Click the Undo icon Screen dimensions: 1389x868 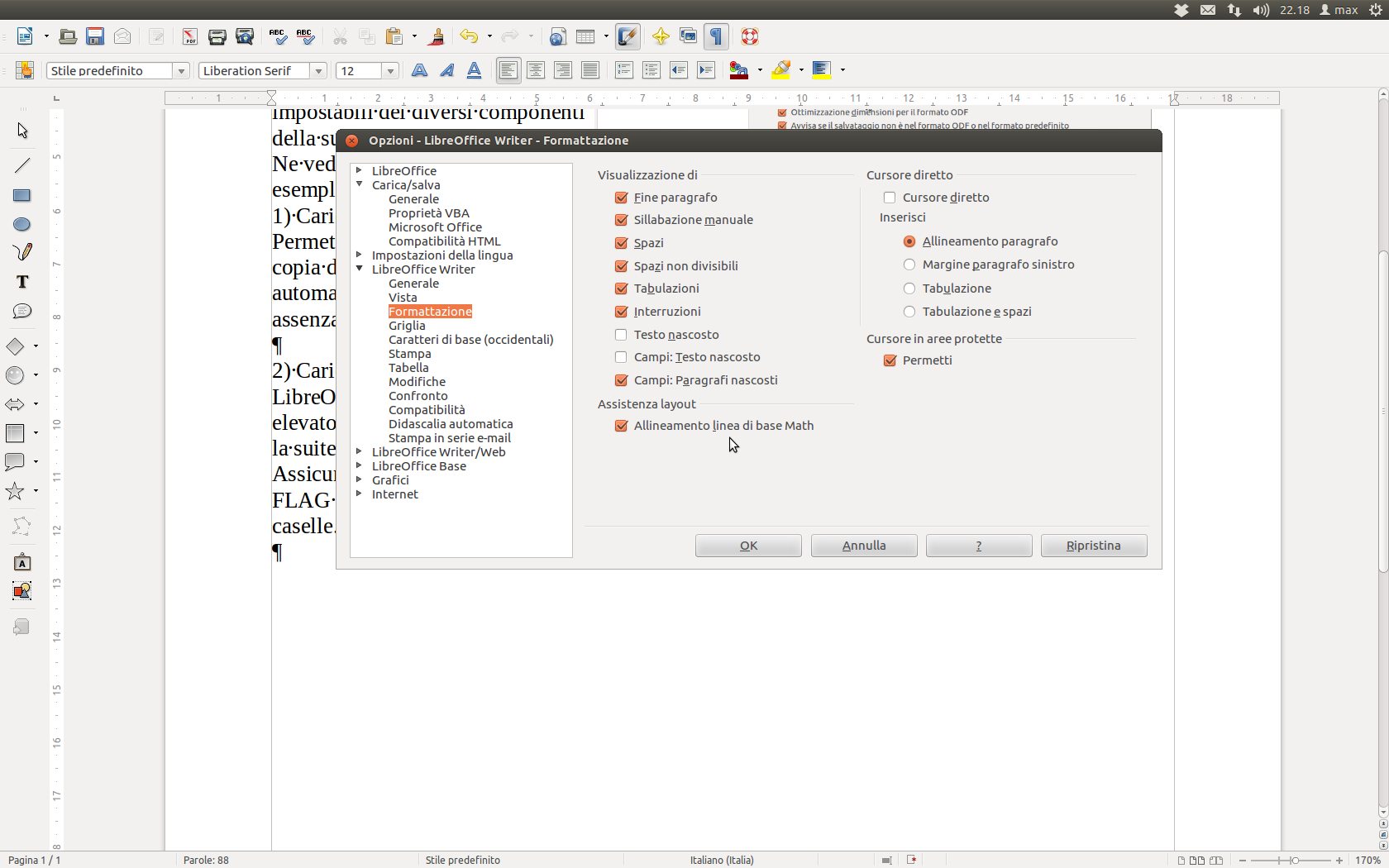(x=469, y=36)
